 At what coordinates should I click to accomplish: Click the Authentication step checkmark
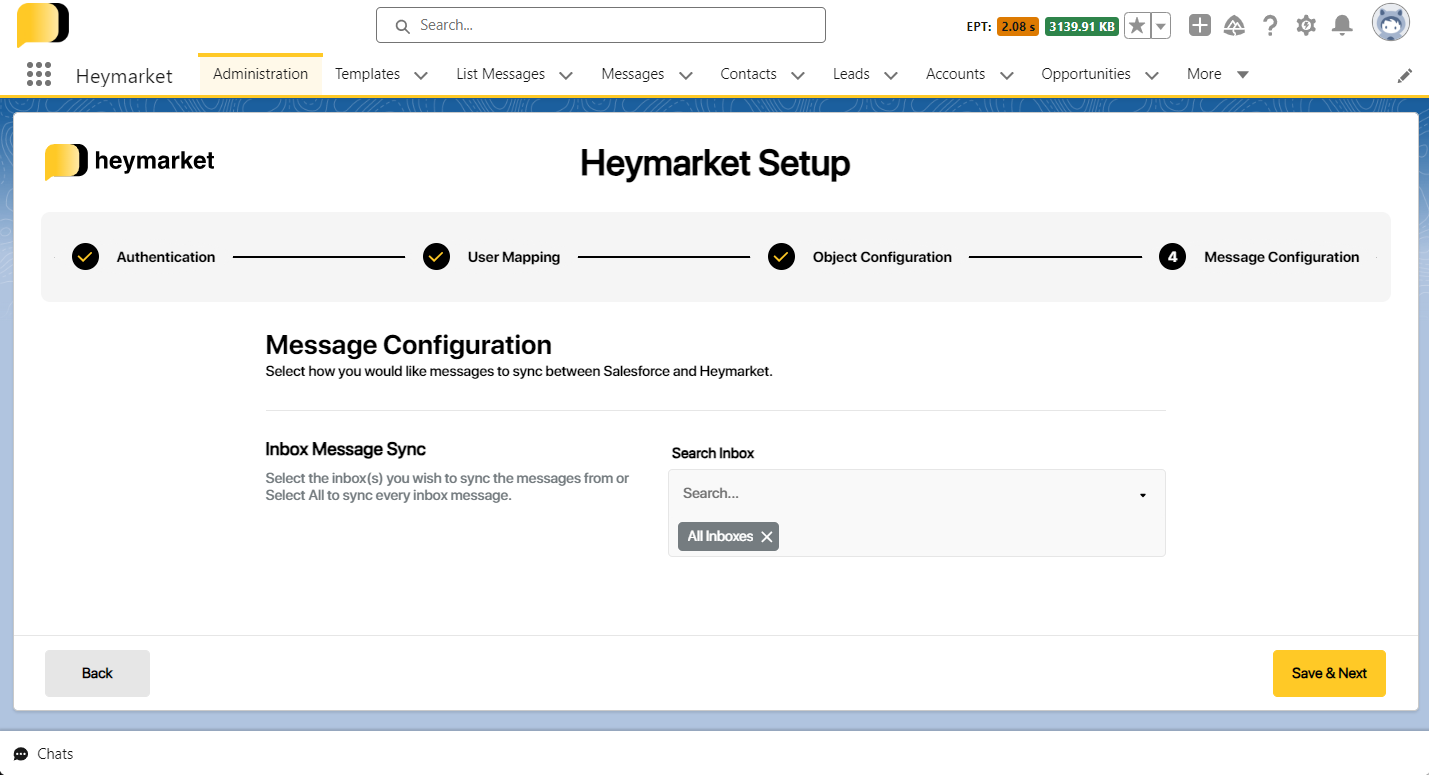point(86,257)
